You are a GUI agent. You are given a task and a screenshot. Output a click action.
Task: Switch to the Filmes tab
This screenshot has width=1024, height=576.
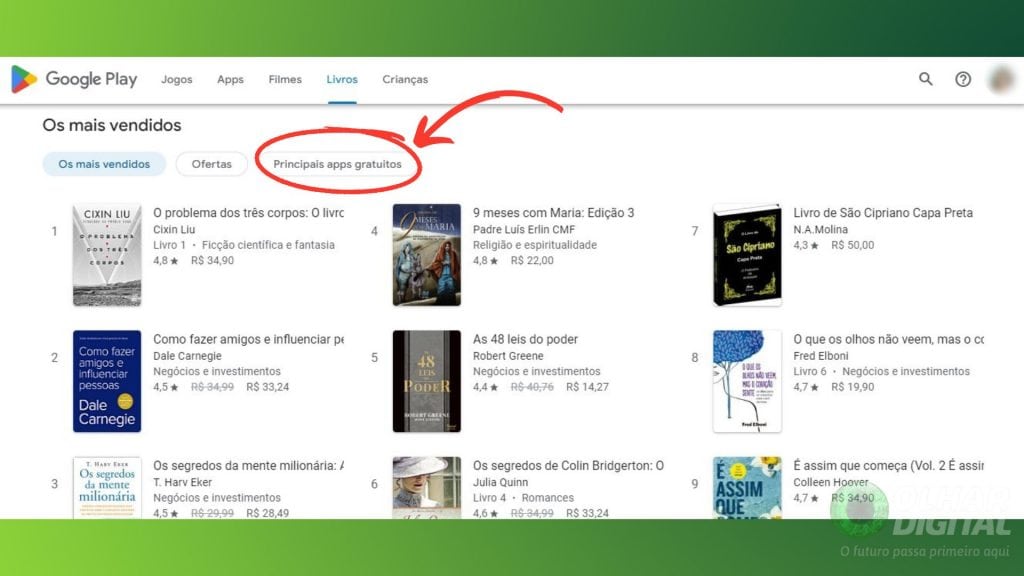click(285, 79)
